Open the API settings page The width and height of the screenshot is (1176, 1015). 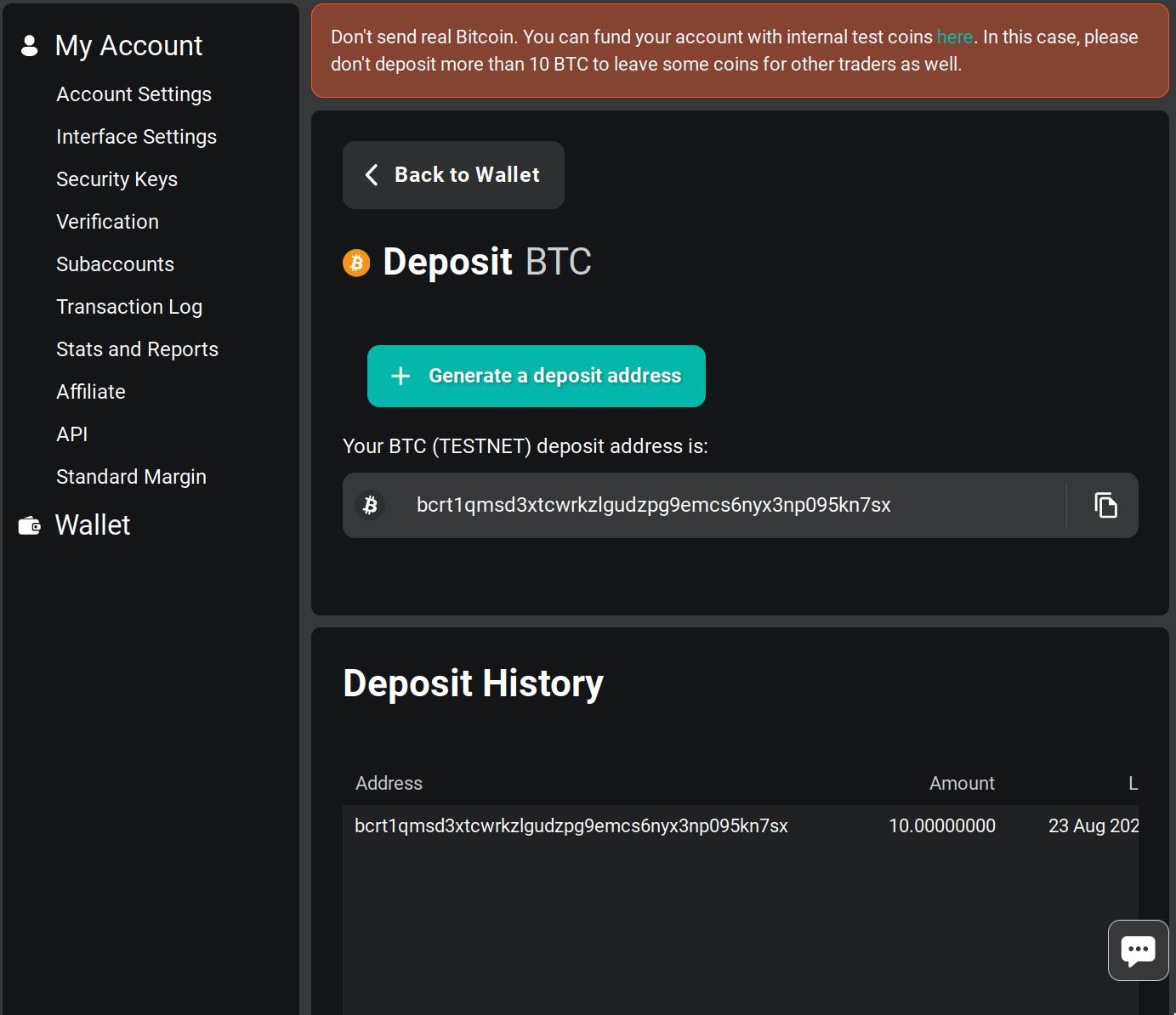(x=72, y=434)
